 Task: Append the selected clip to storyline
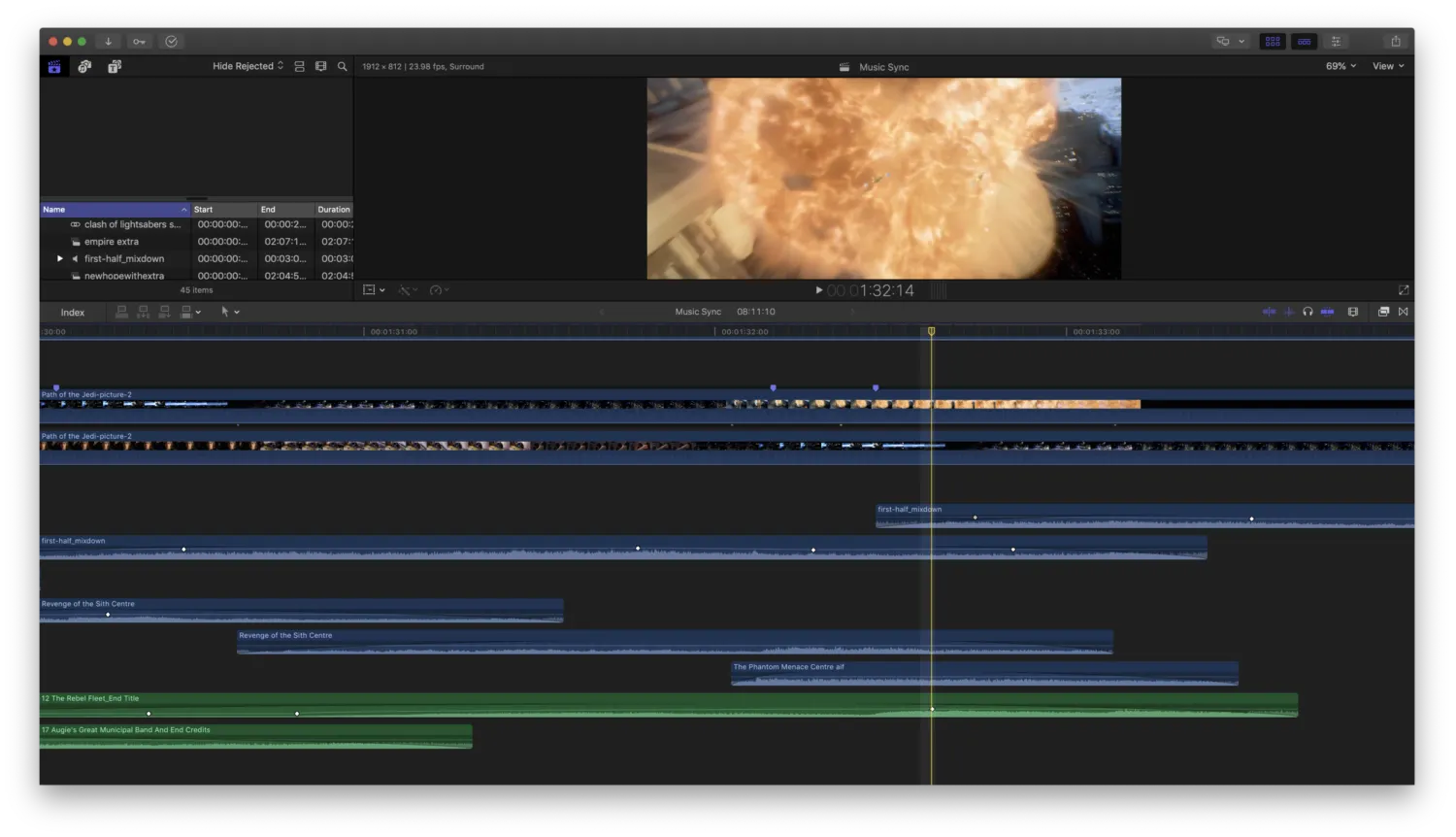pos(164,312)
